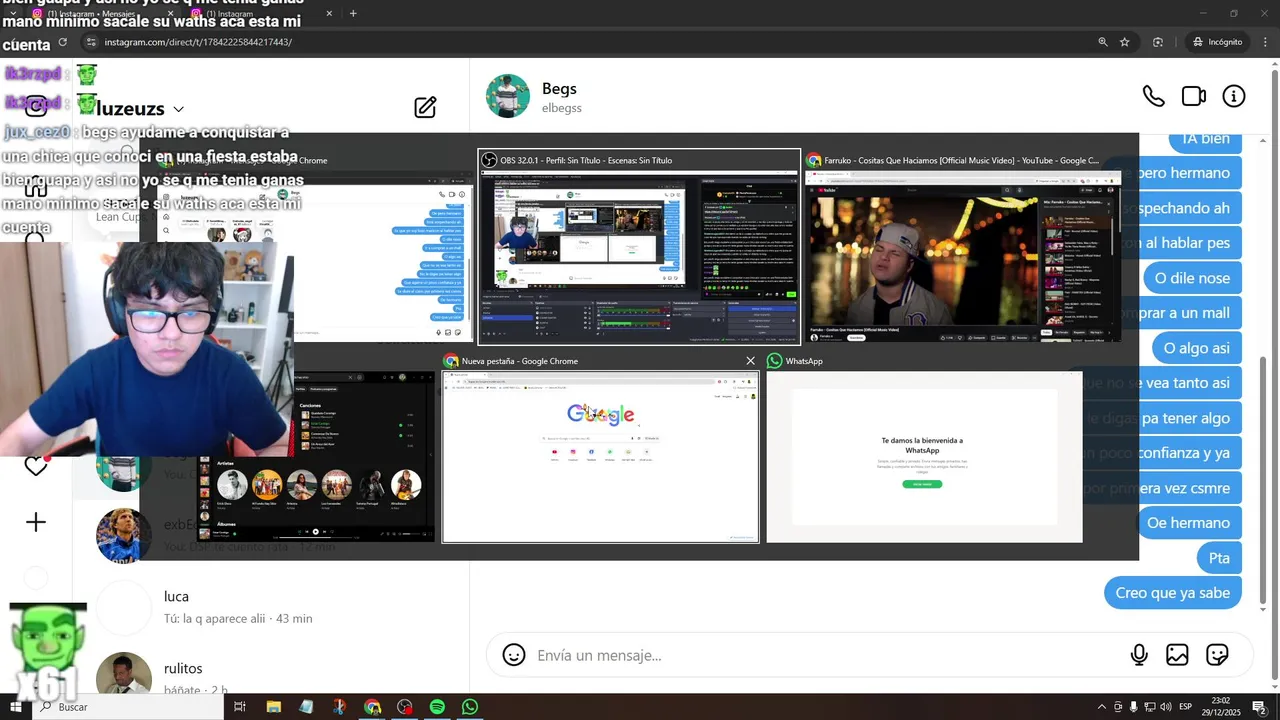Open Task View from taskbar
This screenshot has width=1280, height=720.
click(240, 707)
